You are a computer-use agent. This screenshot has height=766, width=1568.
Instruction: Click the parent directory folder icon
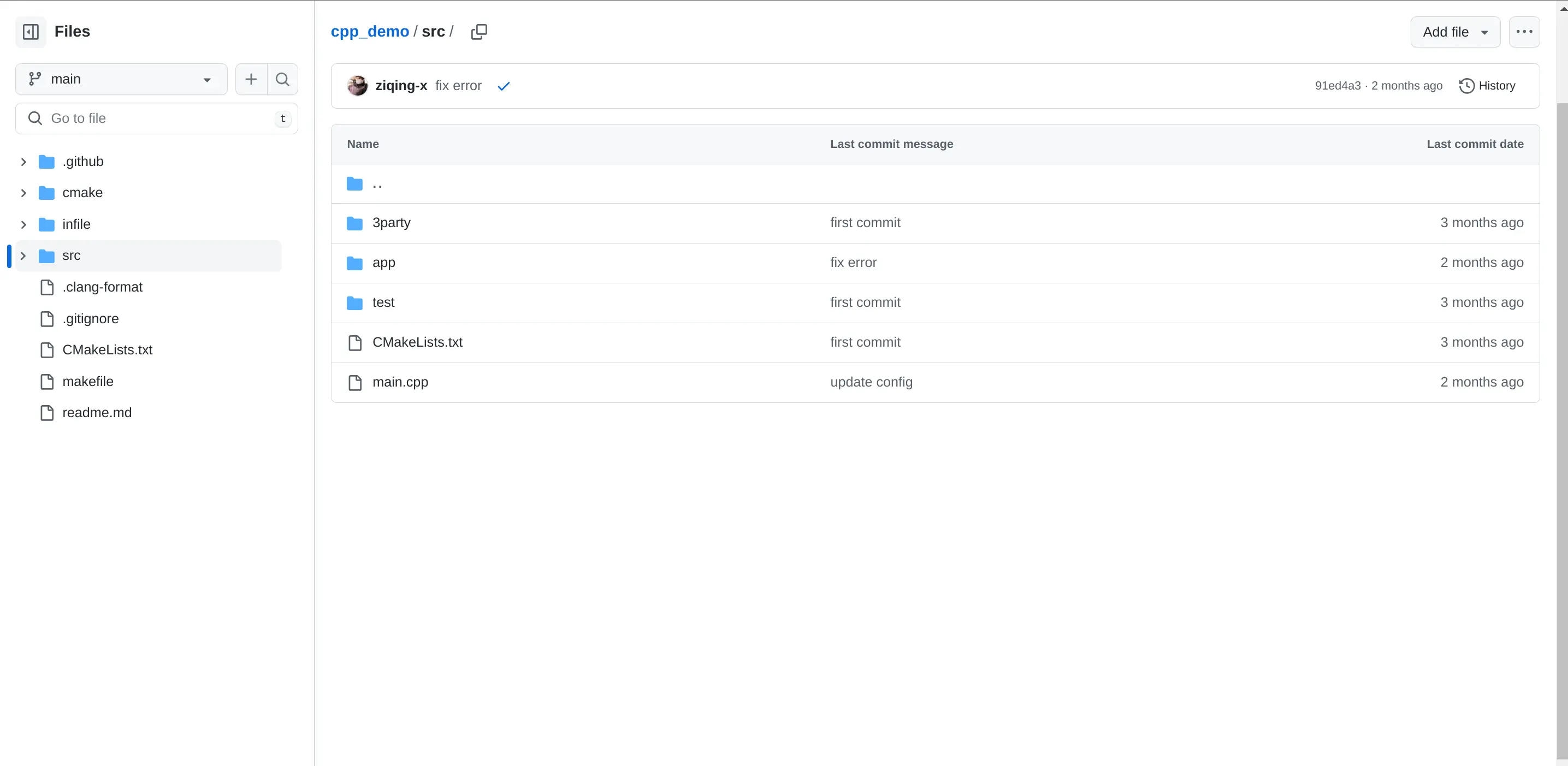coord(354,184)
